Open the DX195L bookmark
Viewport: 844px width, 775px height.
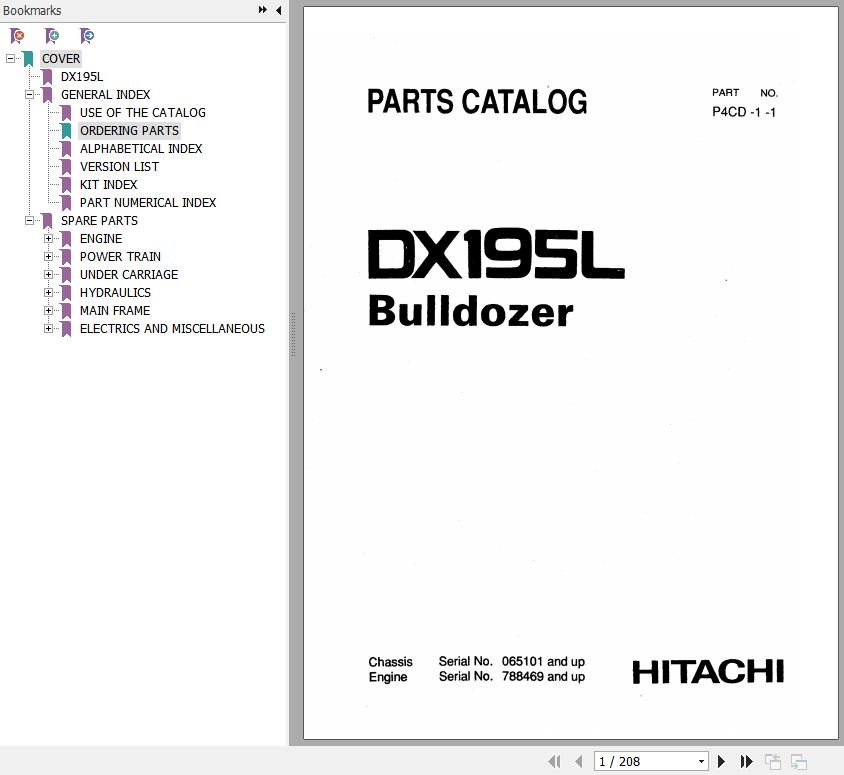(x=82, y=77)
